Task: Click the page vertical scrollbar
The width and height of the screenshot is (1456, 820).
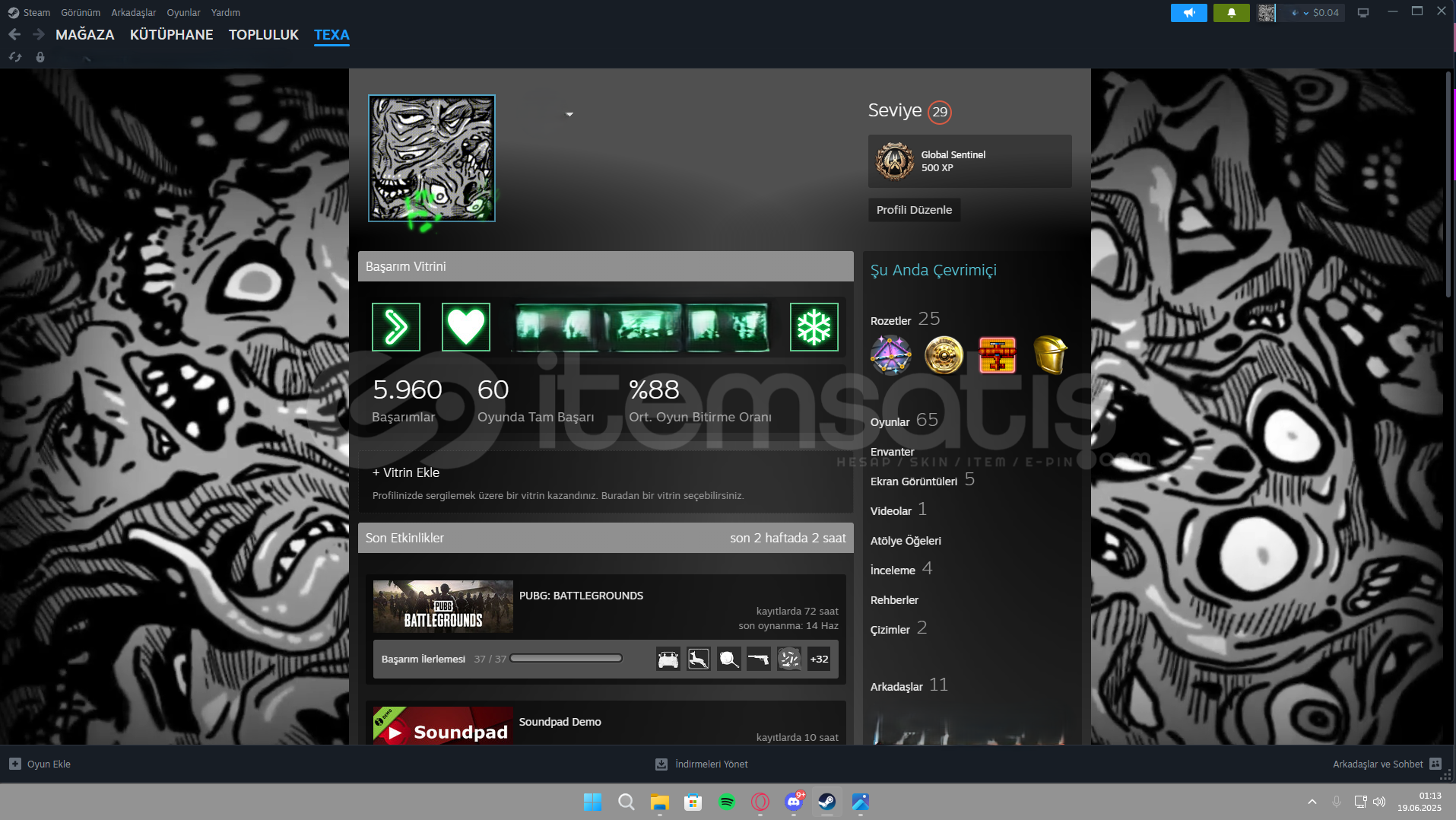Action: [1448, 185]
